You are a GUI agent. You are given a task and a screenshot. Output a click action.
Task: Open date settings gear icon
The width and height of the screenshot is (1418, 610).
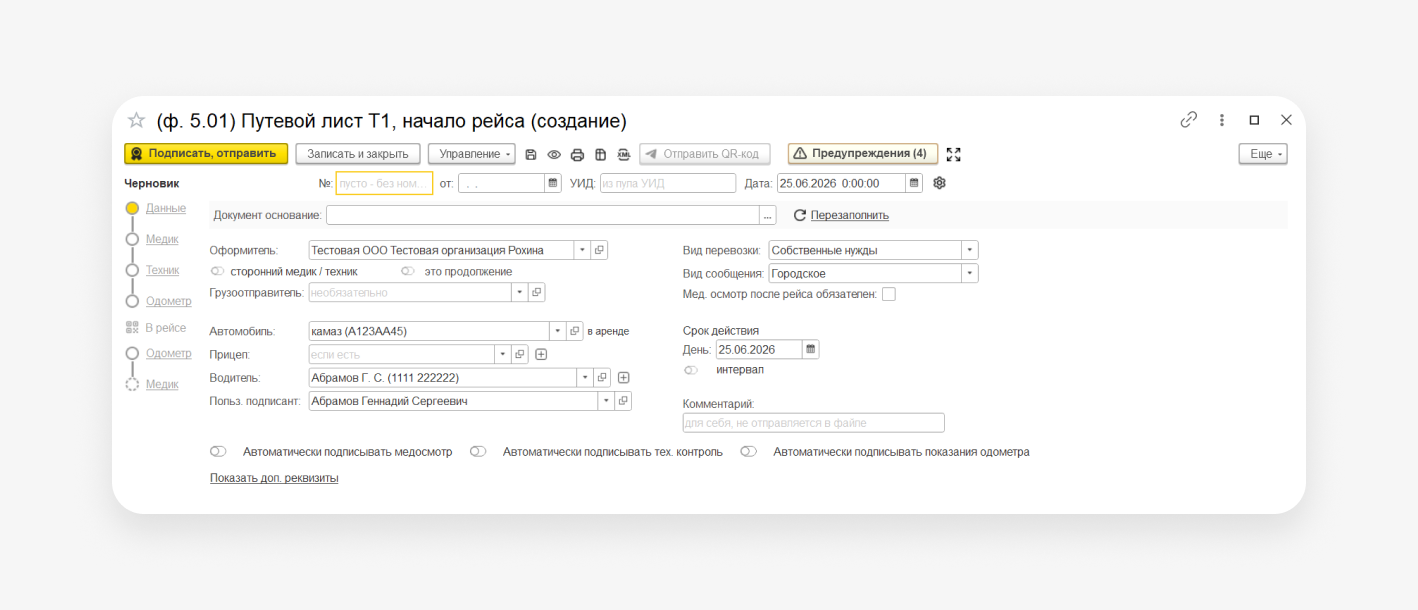point(939,183)
